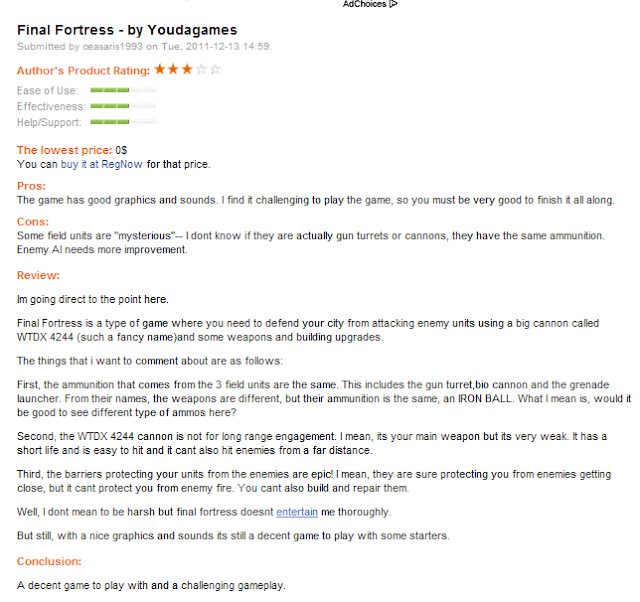
Task: Click the Effectiveness rating bar
Action: (123, 106)
